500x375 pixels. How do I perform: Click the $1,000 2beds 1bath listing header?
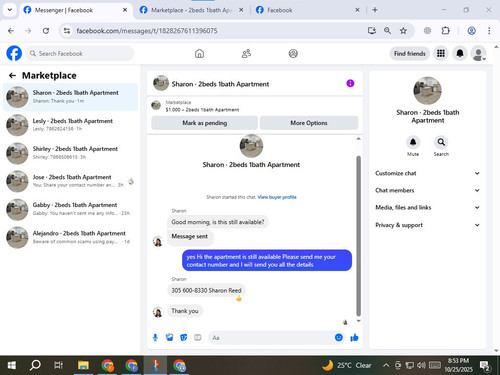coord(202,110)
